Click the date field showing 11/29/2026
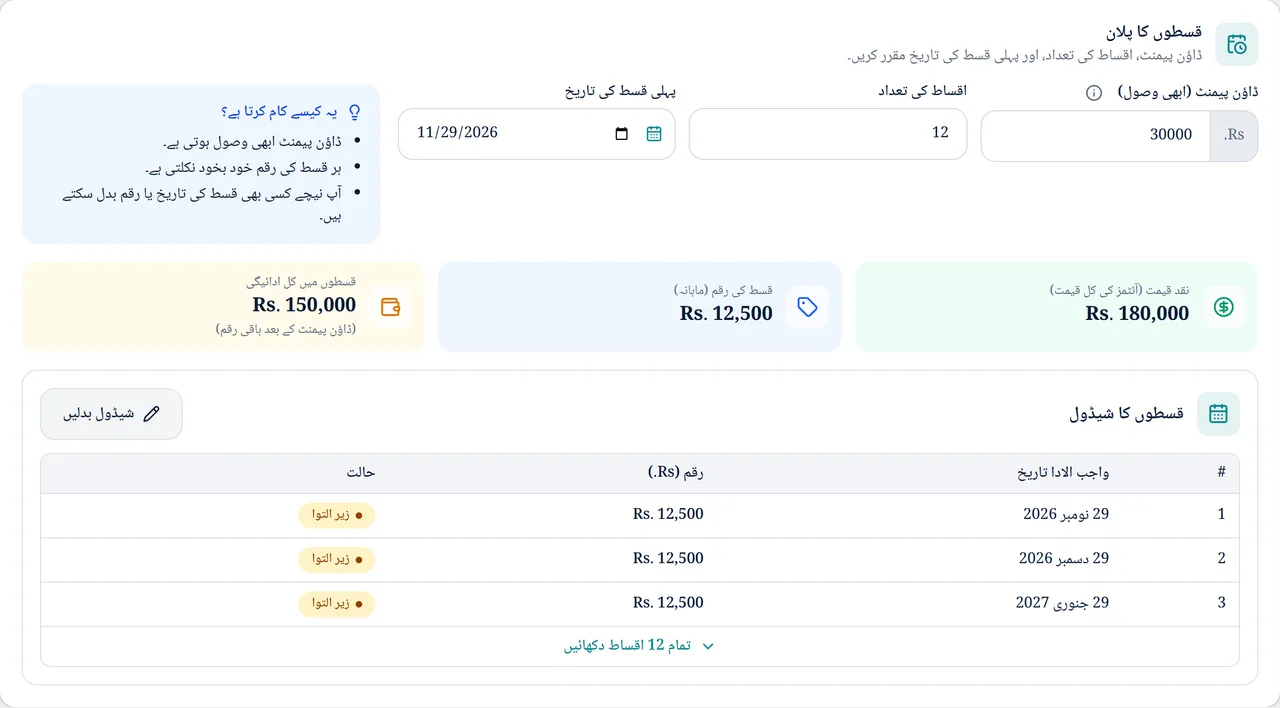 click(537, 134)
